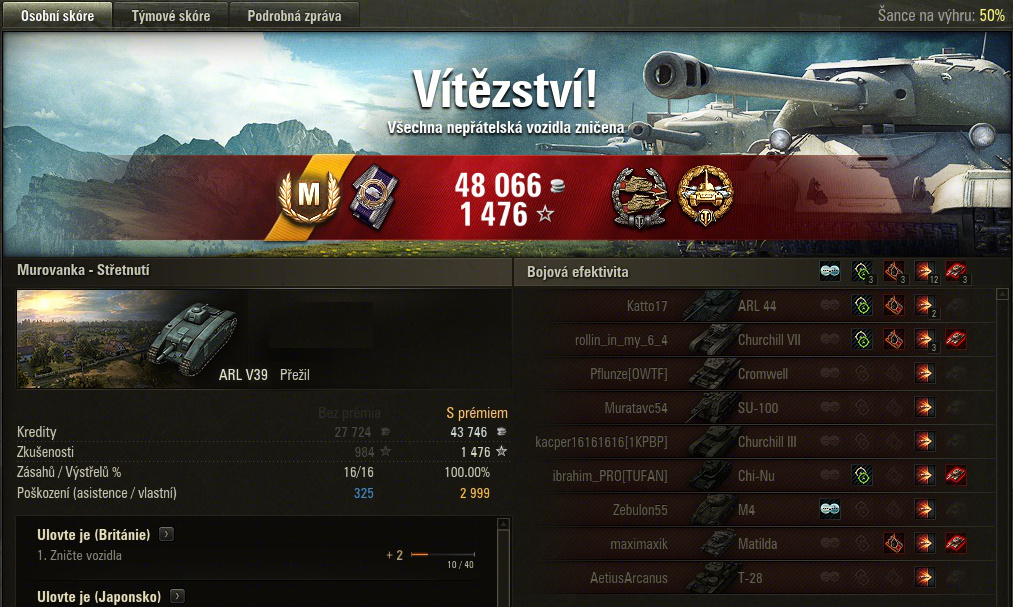Click the spotted vehicles header icon
Viewport: 1013px width, 607px height.
pyautogui.click(x=830, y=272)
